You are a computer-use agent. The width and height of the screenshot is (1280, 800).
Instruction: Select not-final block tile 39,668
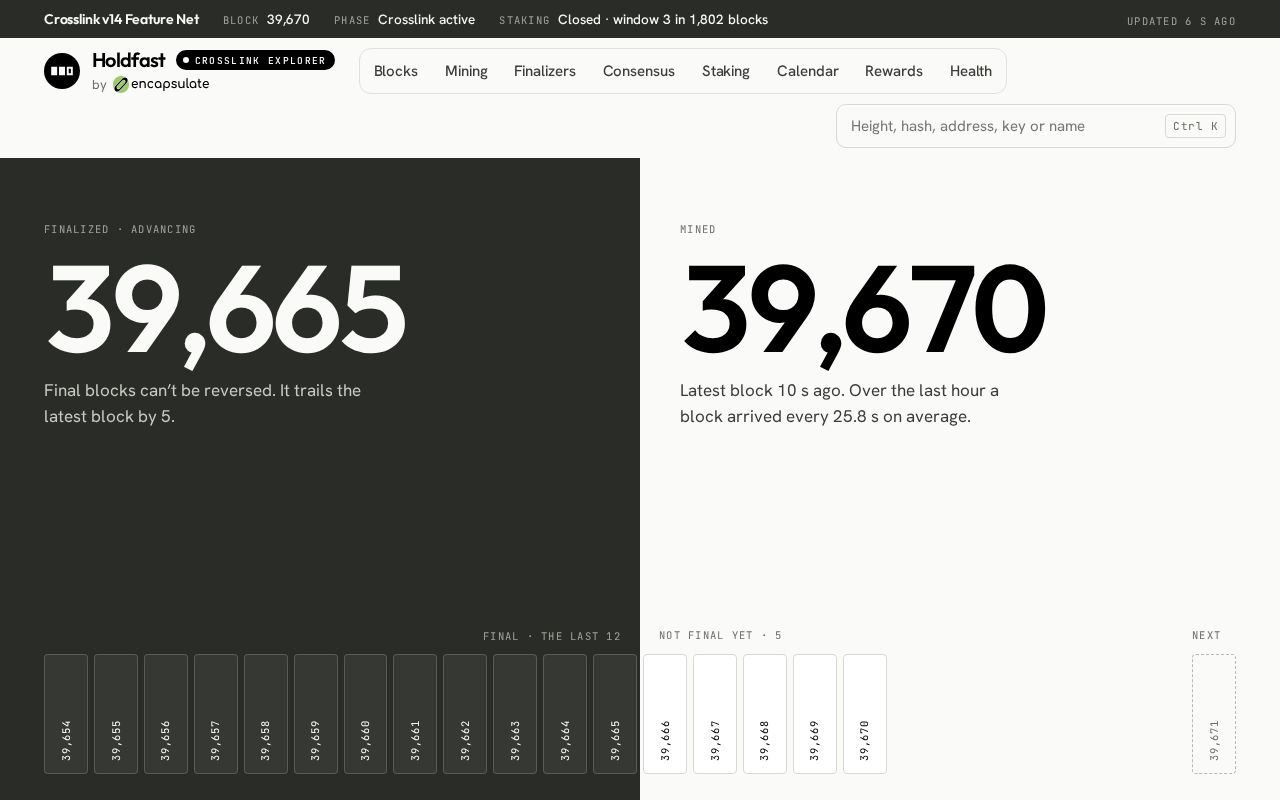tap(765, 714)
